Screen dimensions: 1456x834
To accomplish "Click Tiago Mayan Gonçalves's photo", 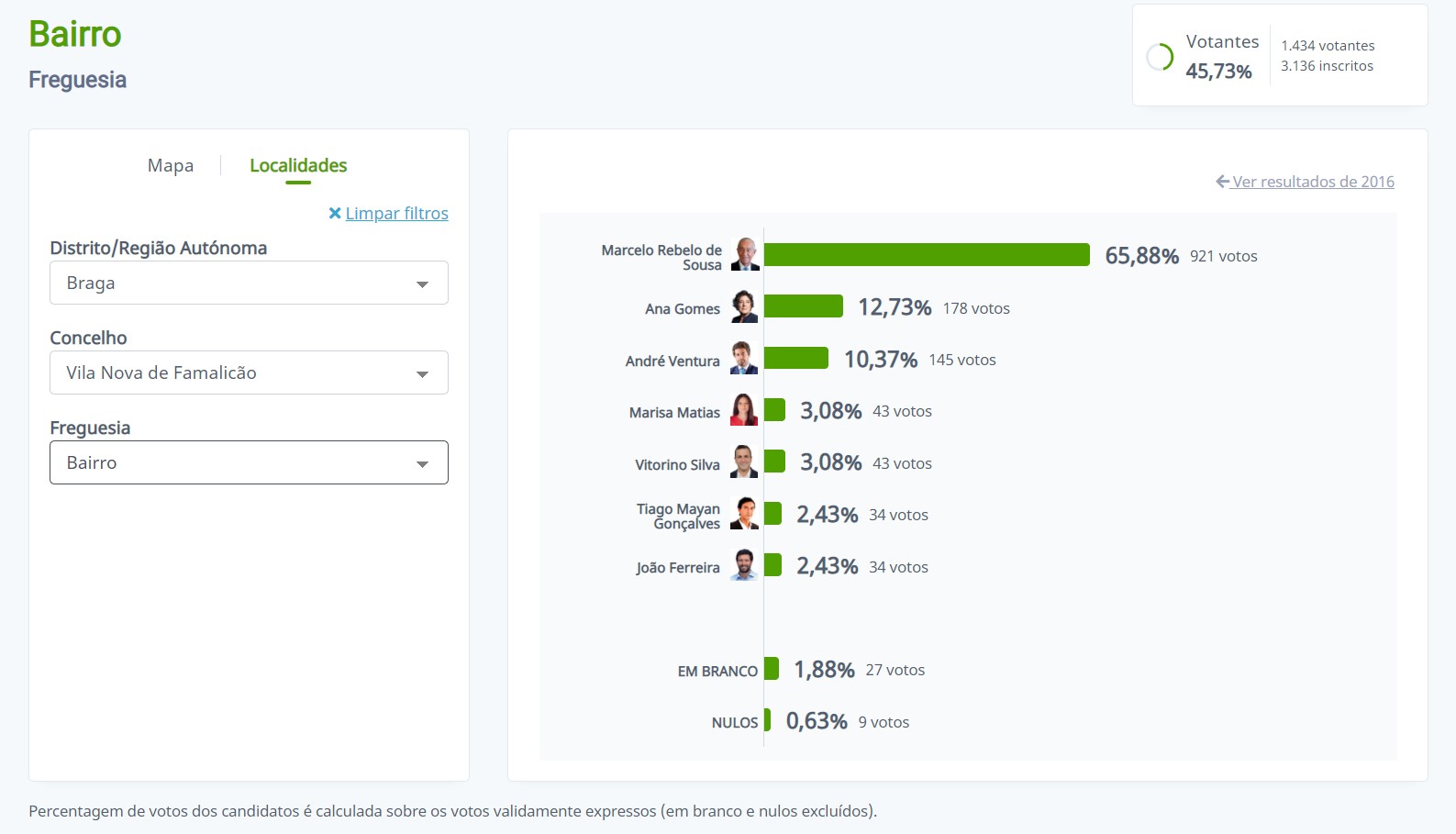I will pos(744,515).
